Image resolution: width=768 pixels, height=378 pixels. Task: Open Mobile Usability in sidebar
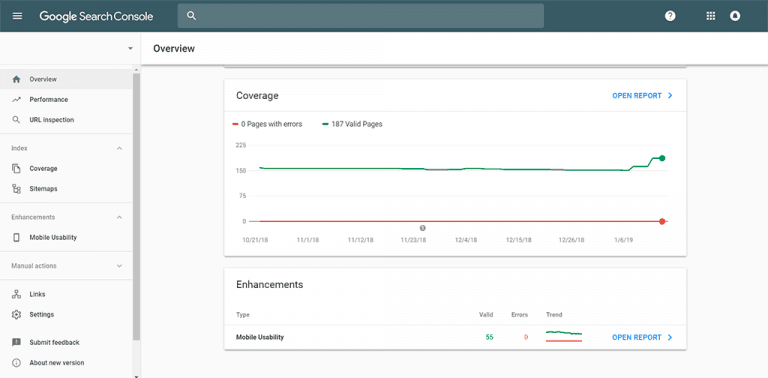click(x=66, y=237)
